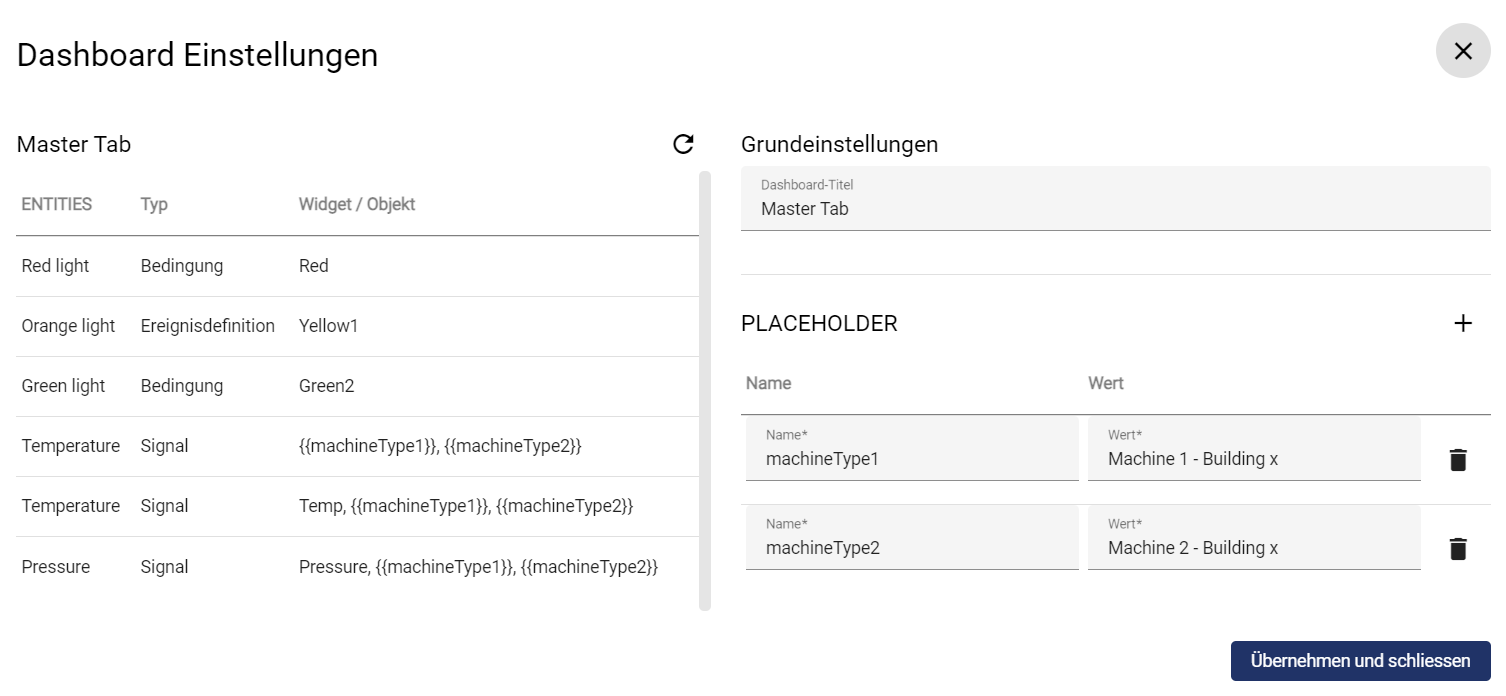Edit the Machine 2 - Building x value
The width and height of the screenshot is (1506, 696).
1253,548
